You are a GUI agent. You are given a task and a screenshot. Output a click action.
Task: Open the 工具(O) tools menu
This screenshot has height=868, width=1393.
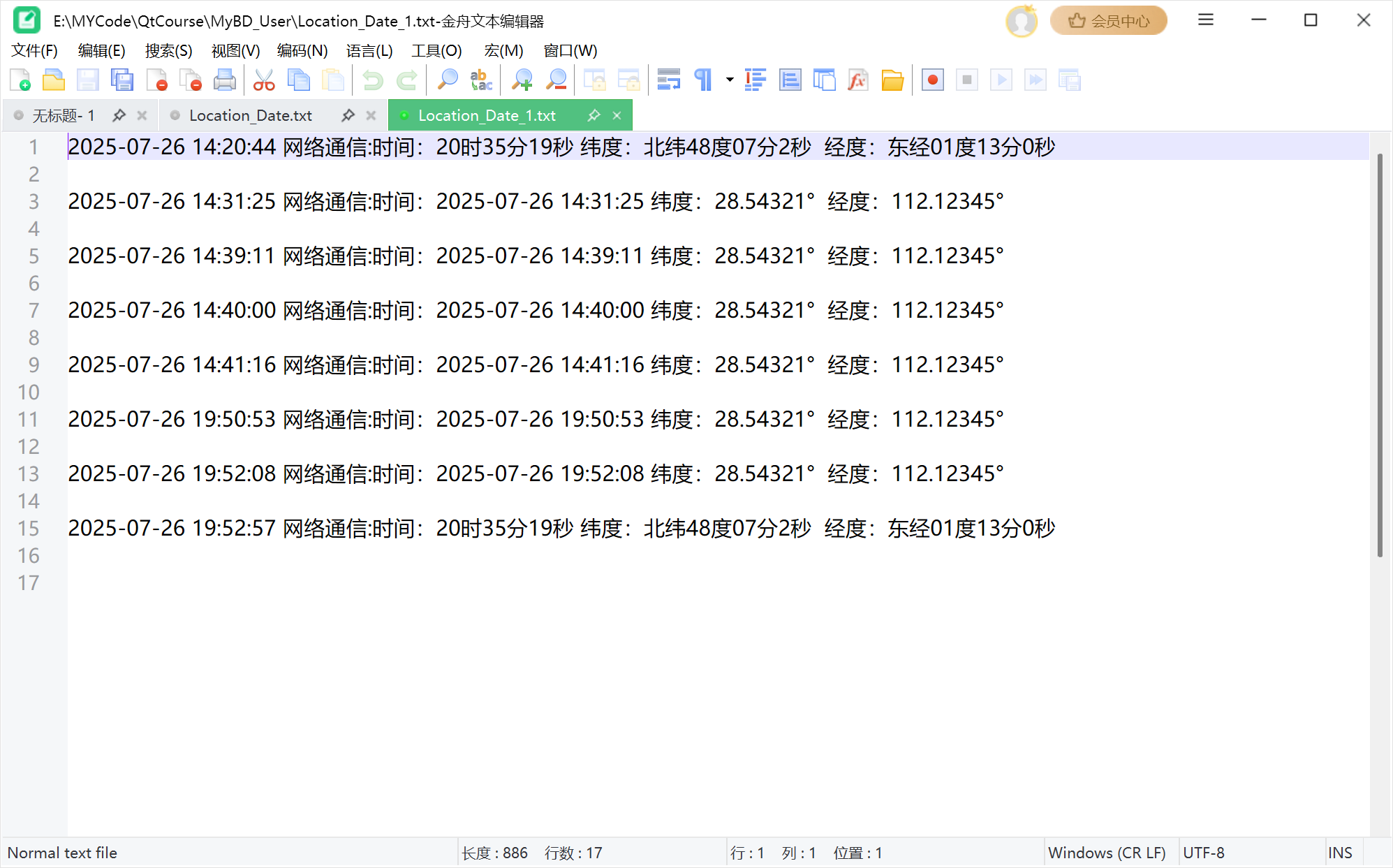pyautogui.click(x=436, y=51)
